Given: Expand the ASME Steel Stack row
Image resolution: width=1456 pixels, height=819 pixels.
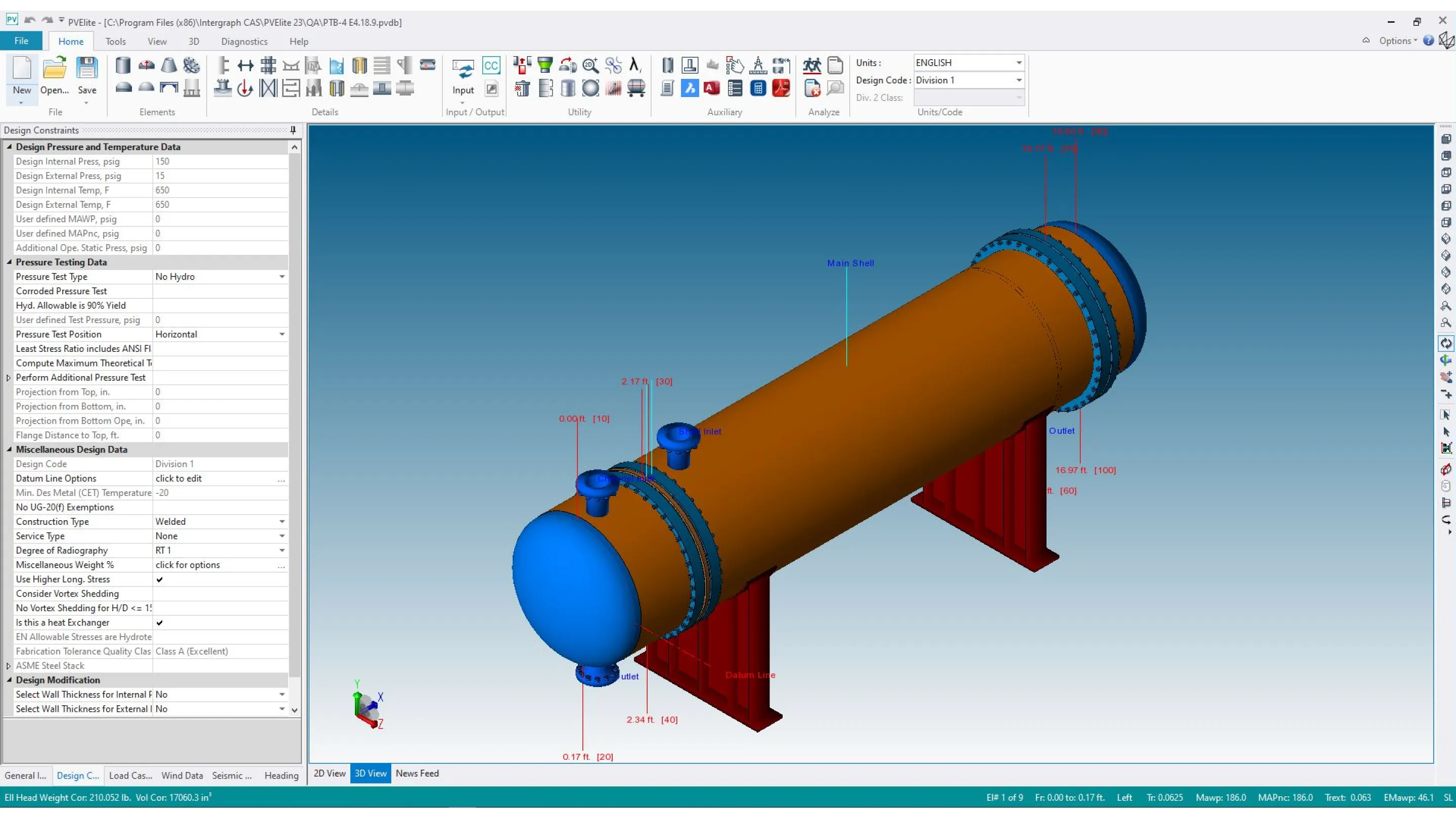Looking at the screenshot, I should [x=9, y=666].
